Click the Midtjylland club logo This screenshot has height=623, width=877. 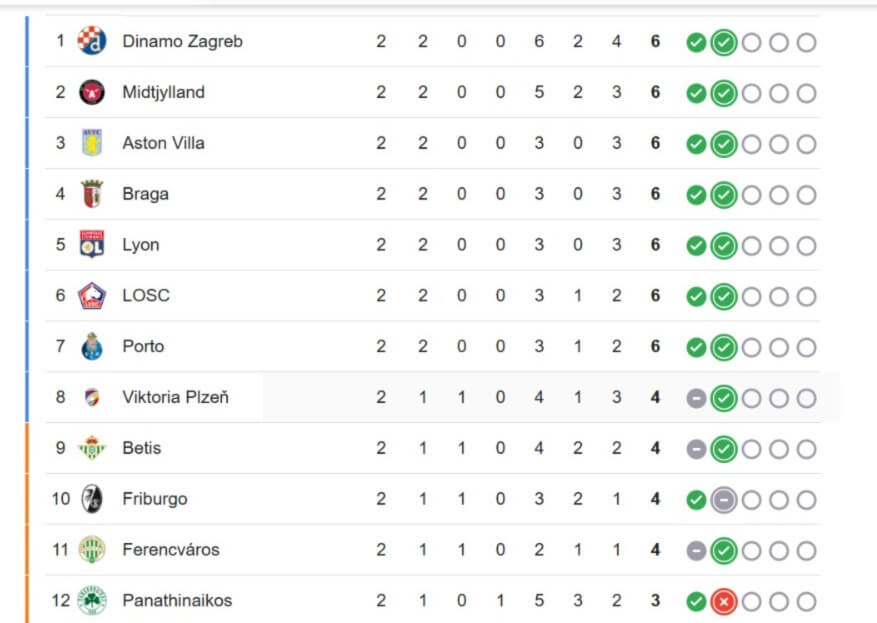click(92, 92)
